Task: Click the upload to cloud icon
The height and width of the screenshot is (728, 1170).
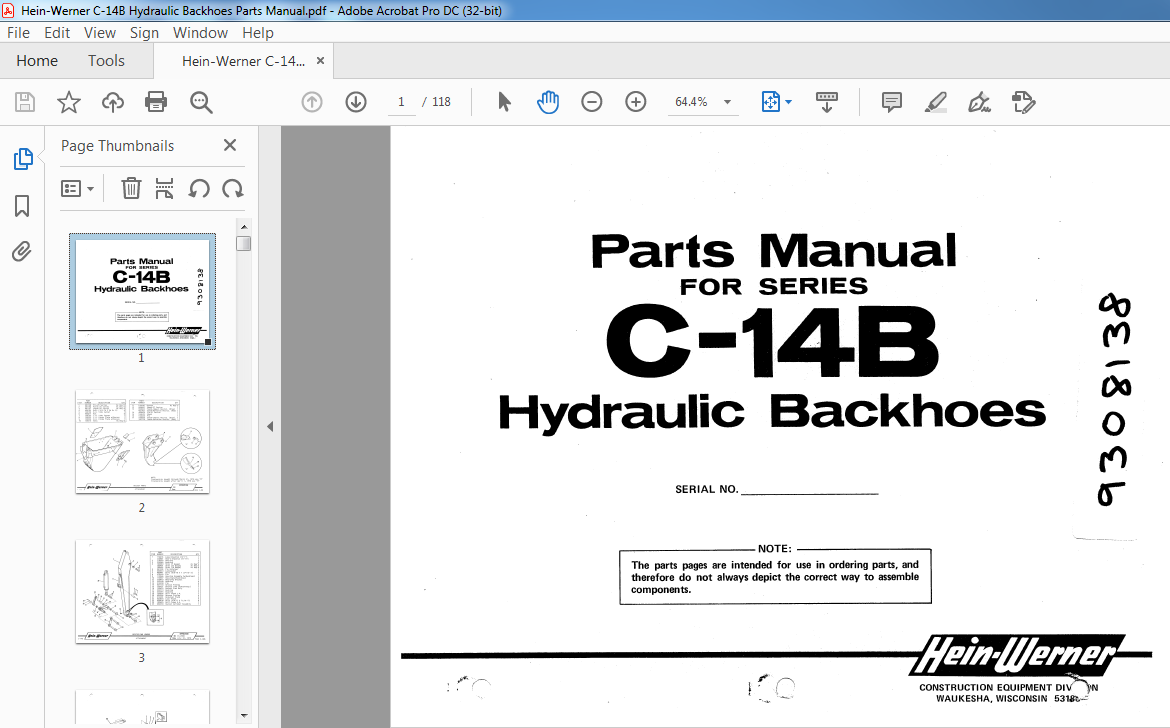Action: (113, 102)
